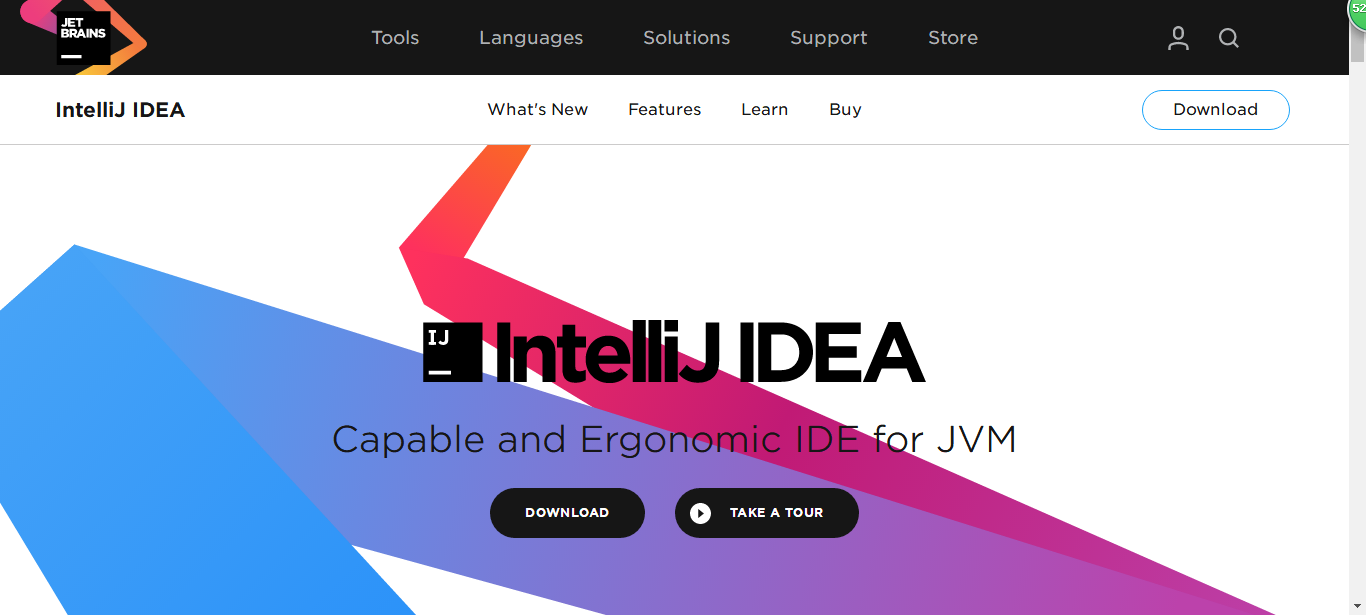Open the user account icon
Screen dimensions: 1366x615
pyautogui.click(x=1179, y=38)
